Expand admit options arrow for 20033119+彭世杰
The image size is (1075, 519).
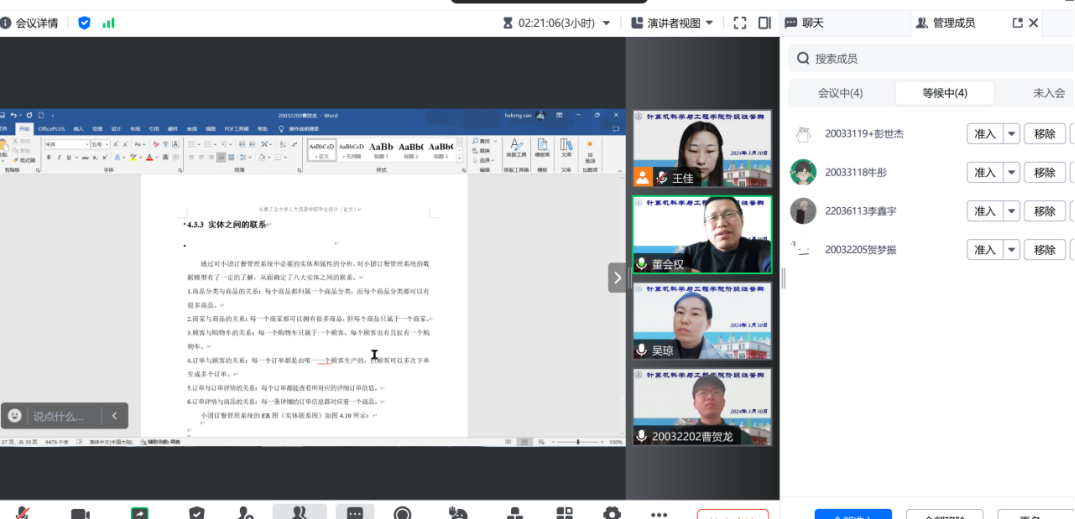(1011, 134)
